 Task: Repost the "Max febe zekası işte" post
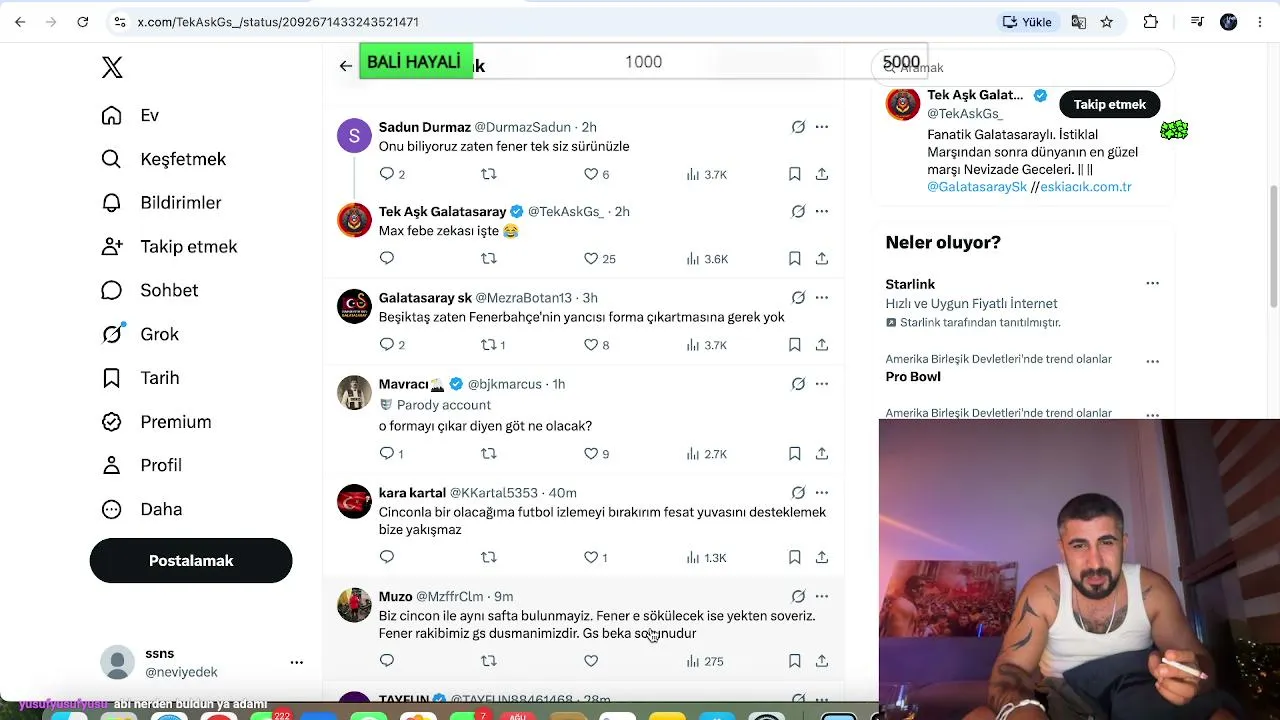pyautogui.click(x=489, y=258)
